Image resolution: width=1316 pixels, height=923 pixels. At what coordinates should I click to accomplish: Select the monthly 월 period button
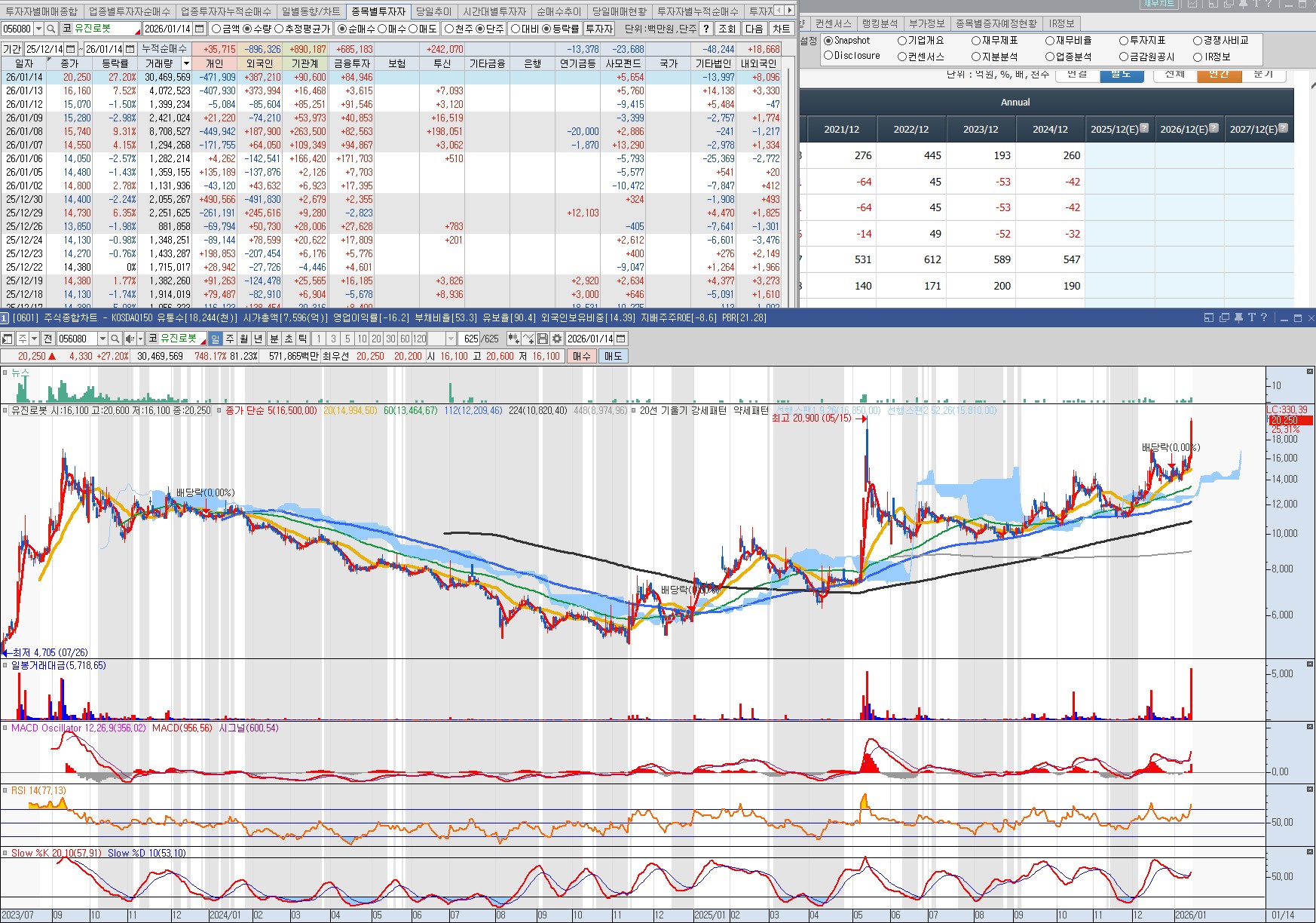coord(244,339)
